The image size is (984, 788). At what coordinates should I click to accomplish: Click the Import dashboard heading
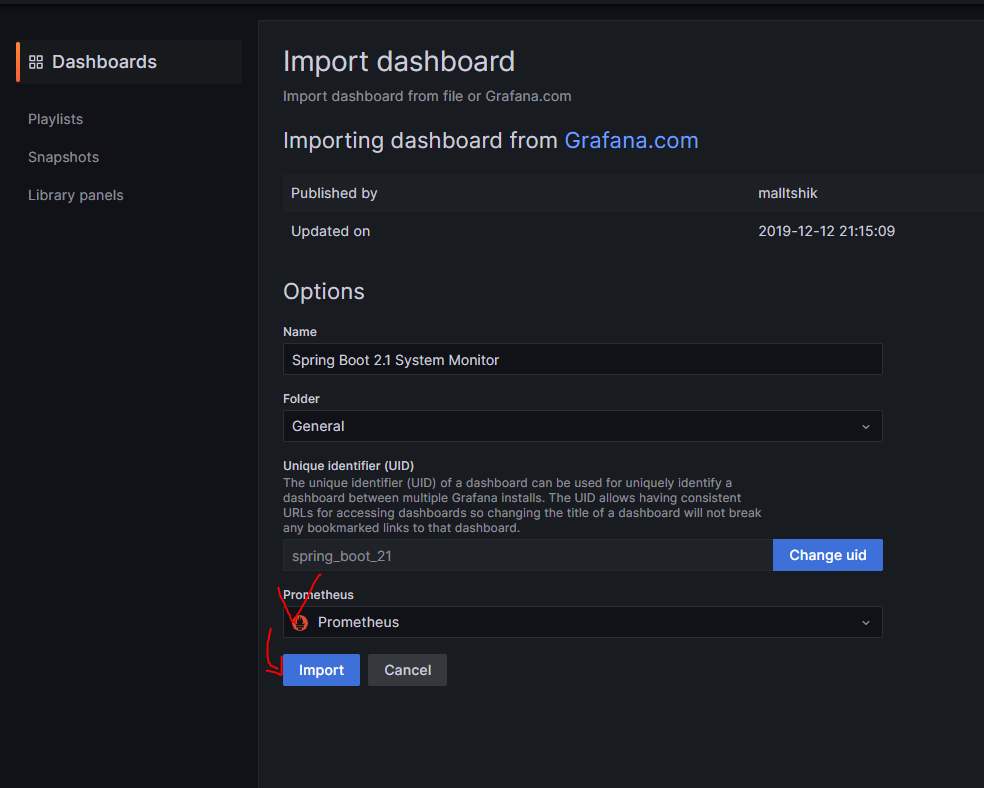click(398, 61)
